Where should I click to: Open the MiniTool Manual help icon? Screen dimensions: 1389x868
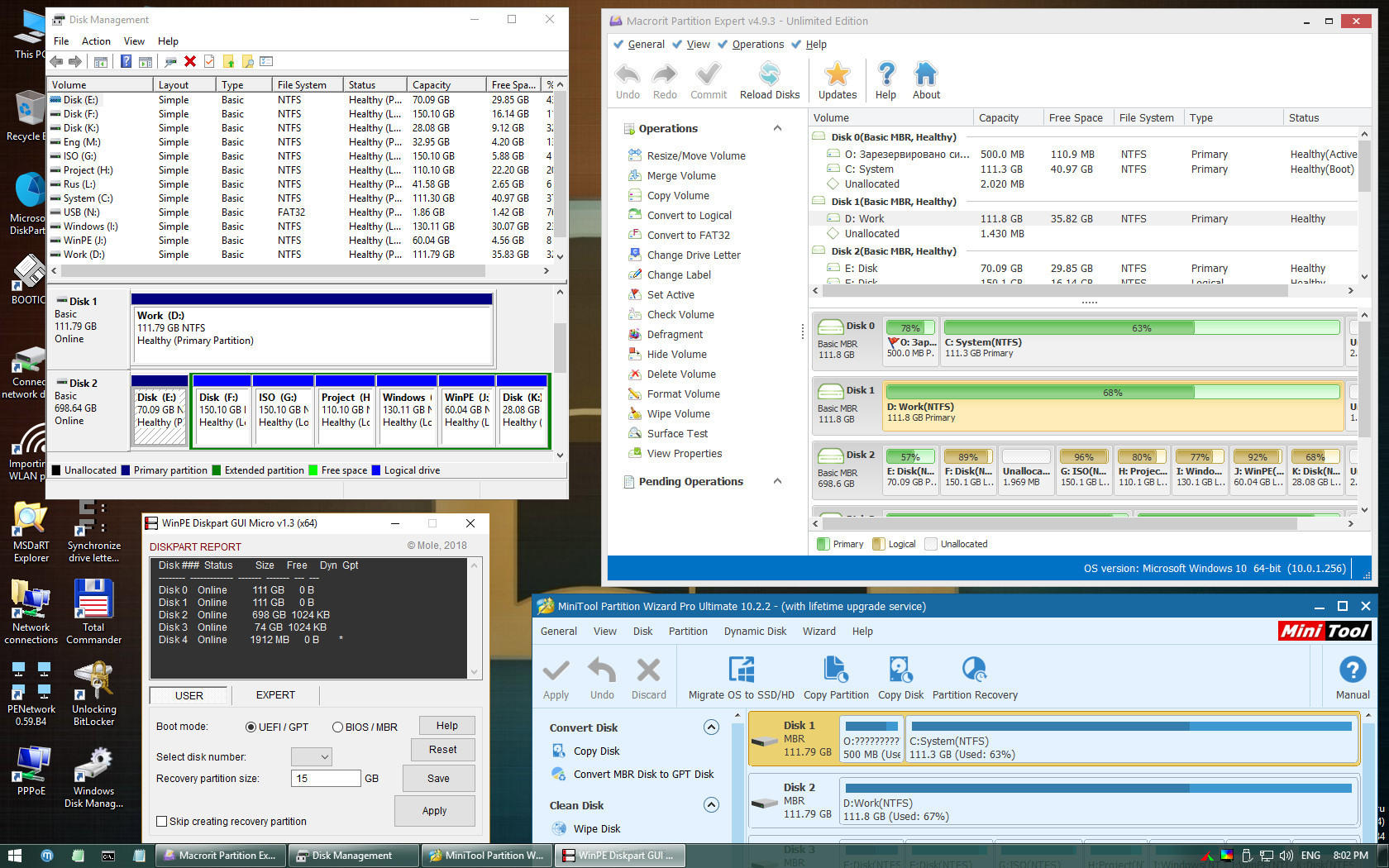click(x=1353, y=670)
